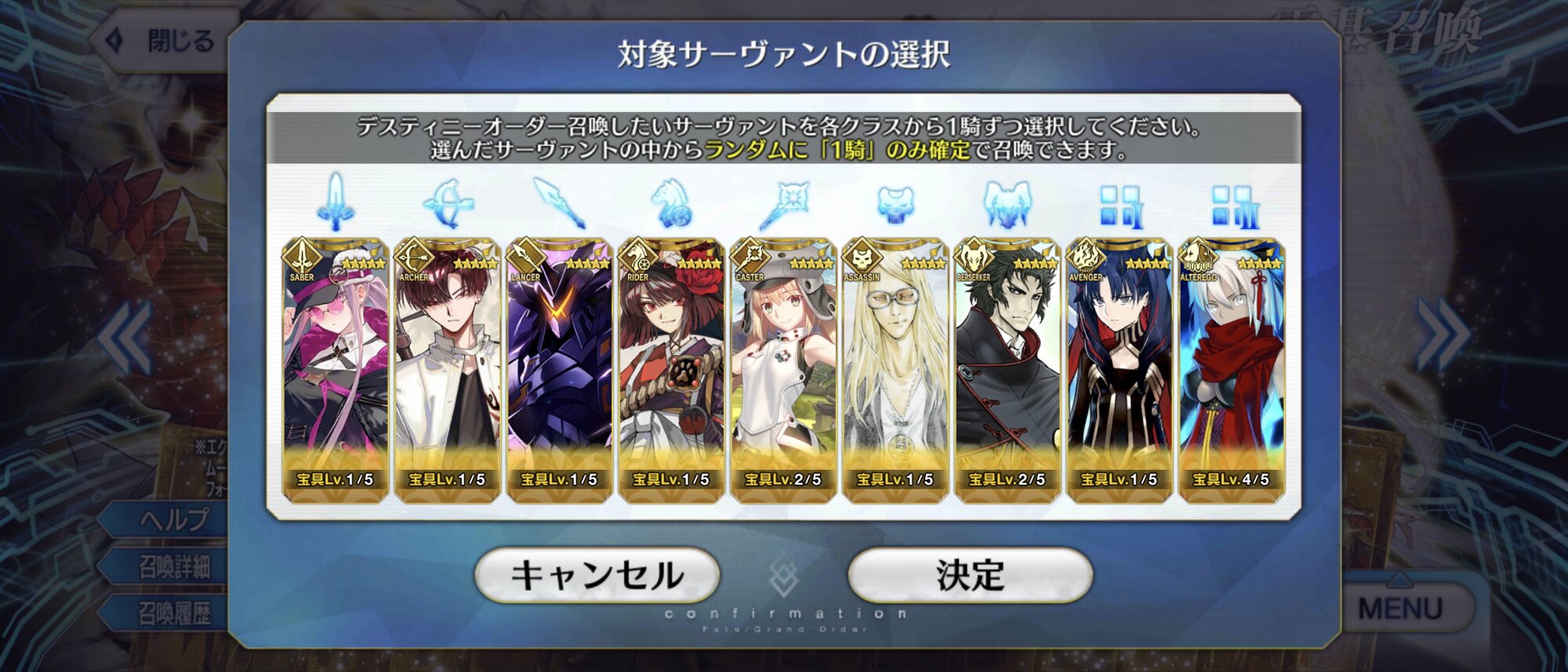Select the Saber class sword icon
The width and height of the screenshot is (1568, 672).
336,202
